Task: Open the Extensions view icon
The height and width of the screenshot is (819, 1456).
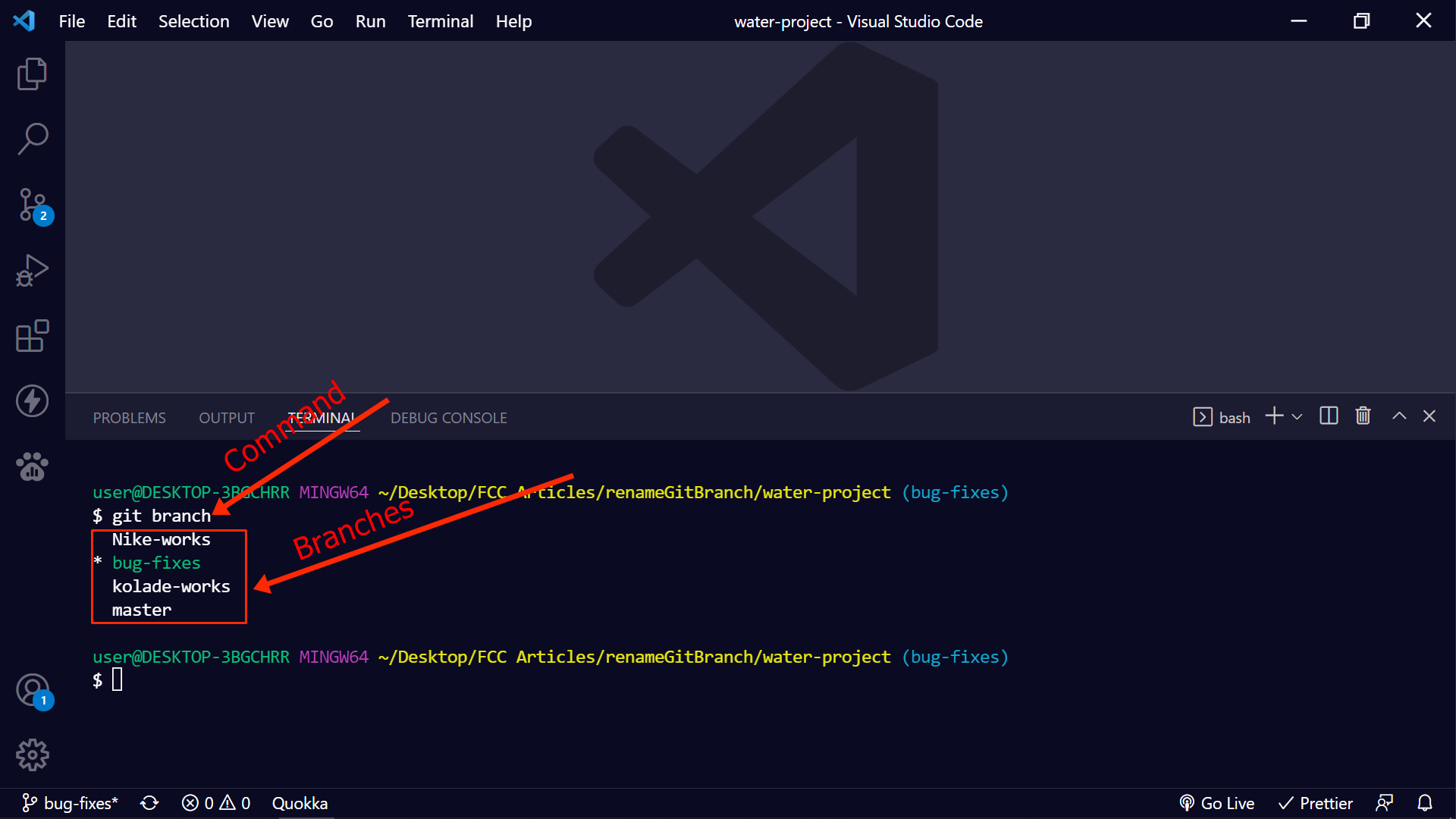Action: [32, 335]
